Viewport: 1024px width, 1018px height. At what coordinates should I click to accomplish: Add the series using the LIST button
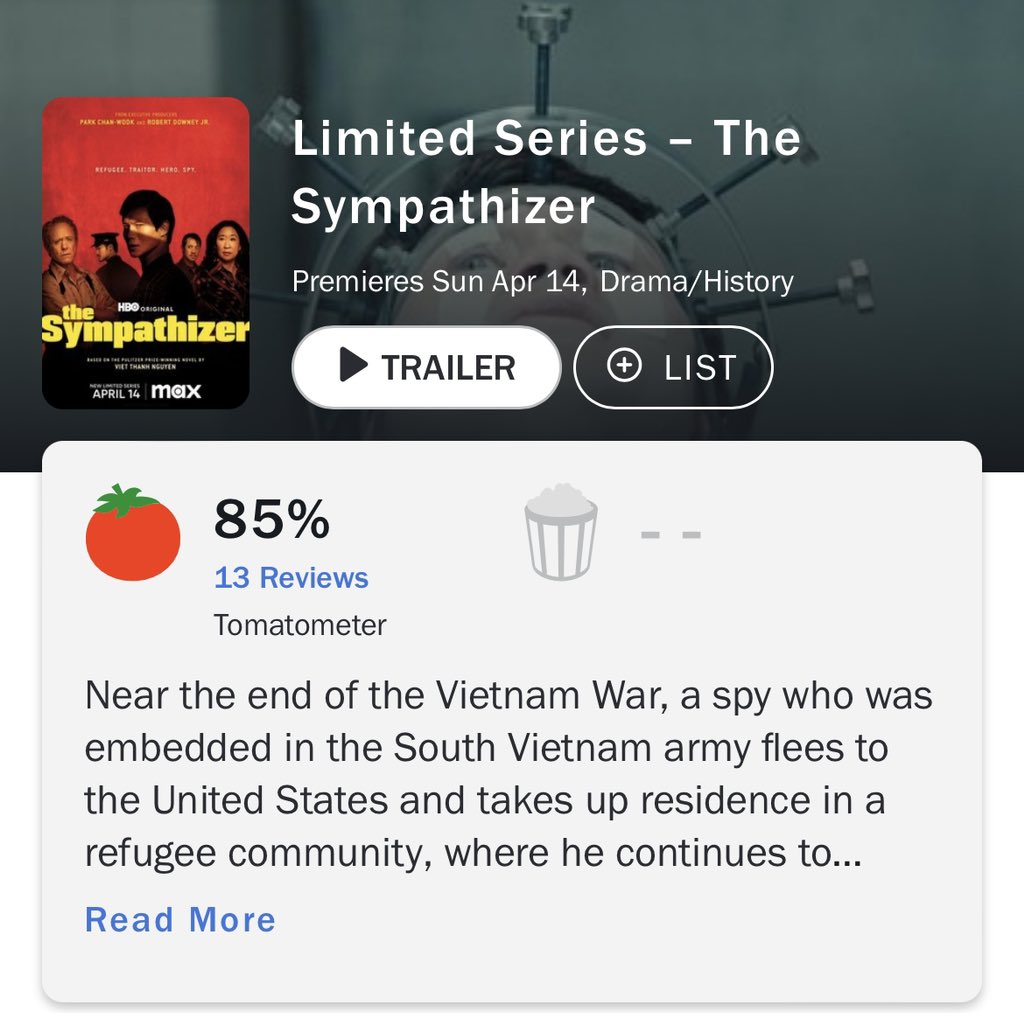click(673, 367)
